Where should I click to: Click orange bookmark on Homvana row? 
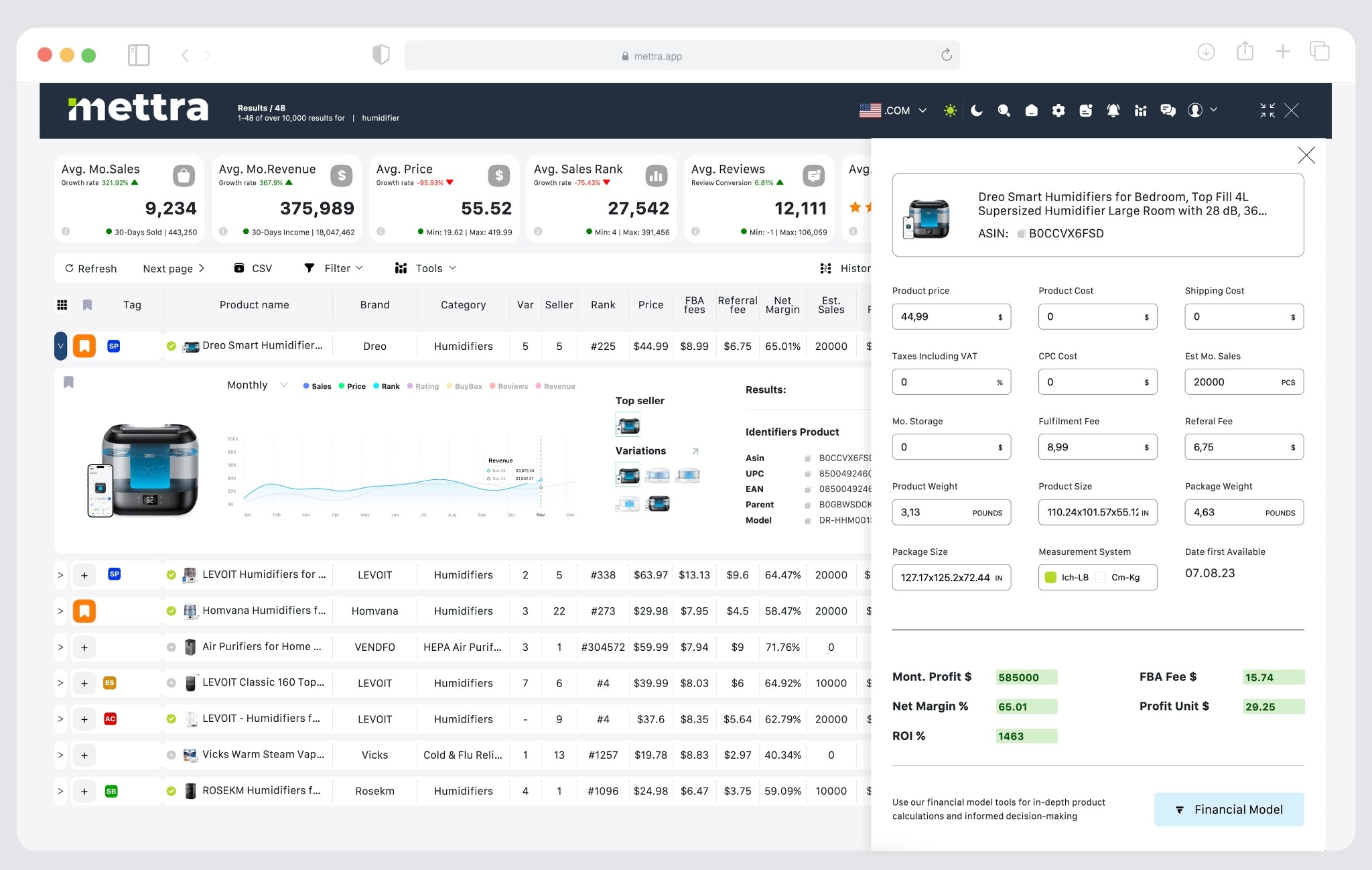pos(84,611)
